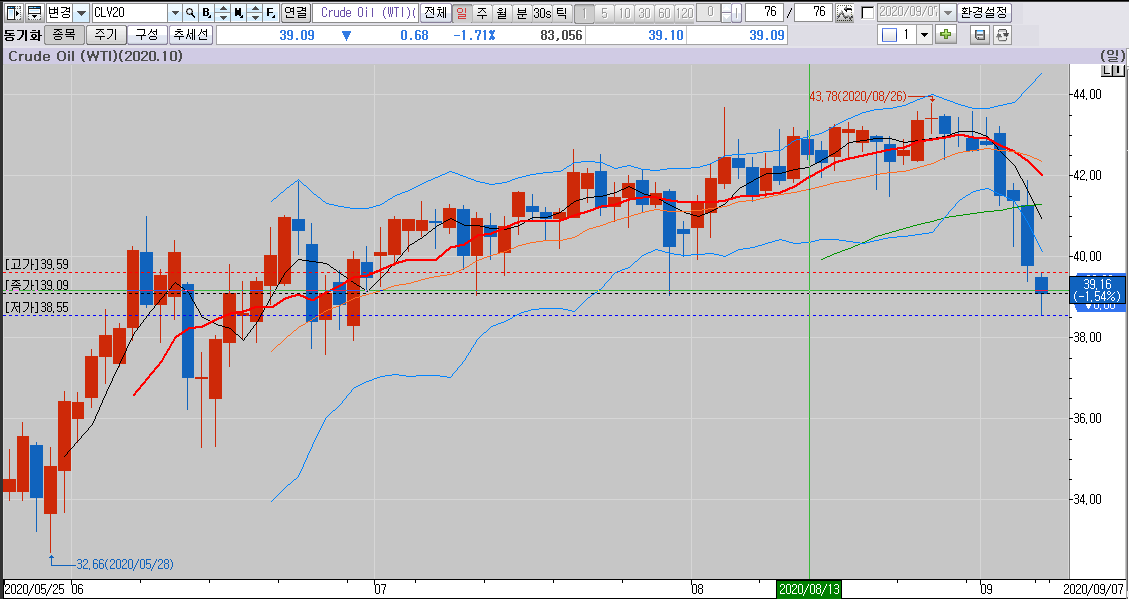
Task: Click the stepper beside the B icon
Action: click(x=222, y=12)
